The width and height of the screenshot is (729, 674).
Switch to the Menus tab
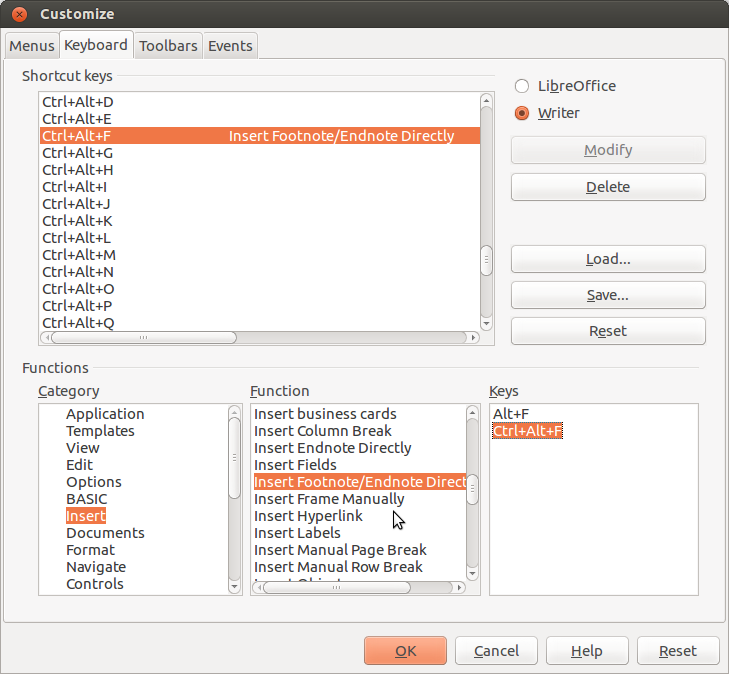(32, 46)
